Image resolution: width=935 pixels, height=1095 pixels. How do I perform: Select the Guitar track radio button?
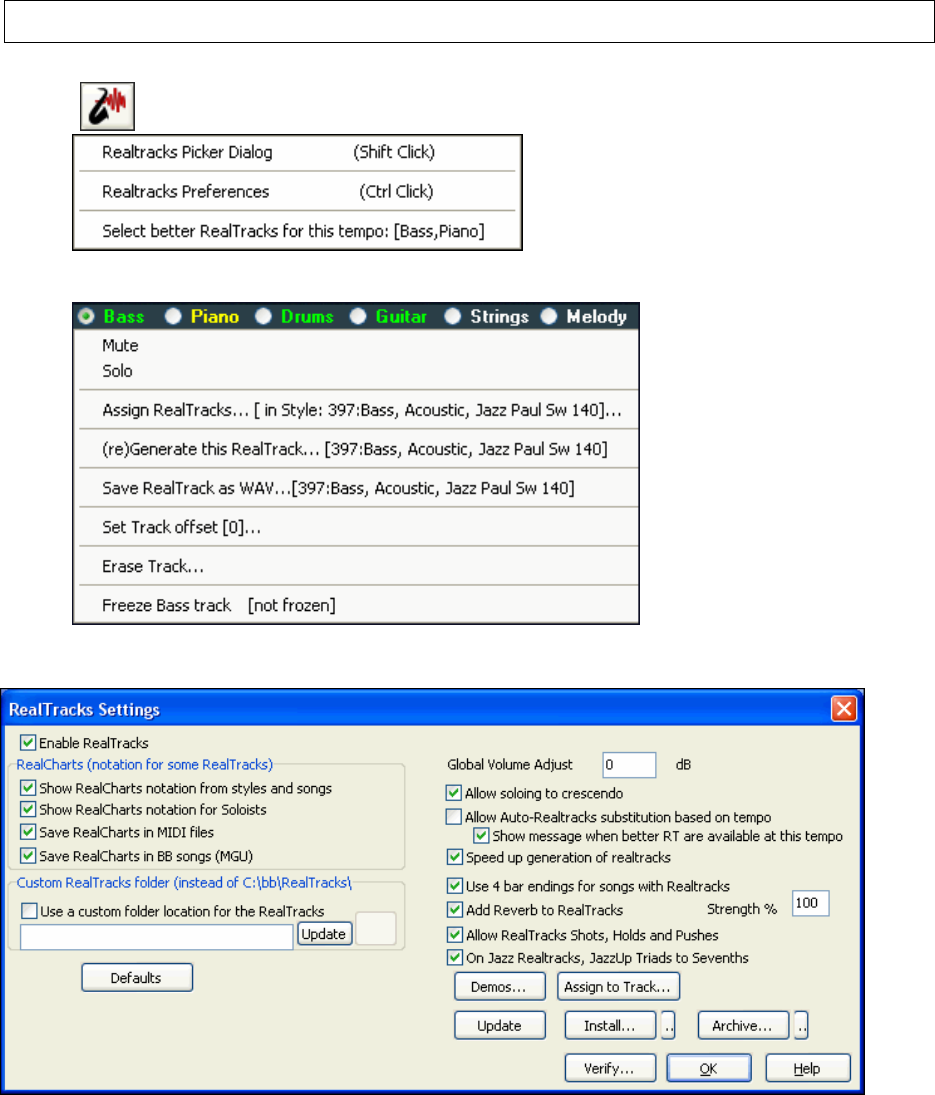coord(358,316)
